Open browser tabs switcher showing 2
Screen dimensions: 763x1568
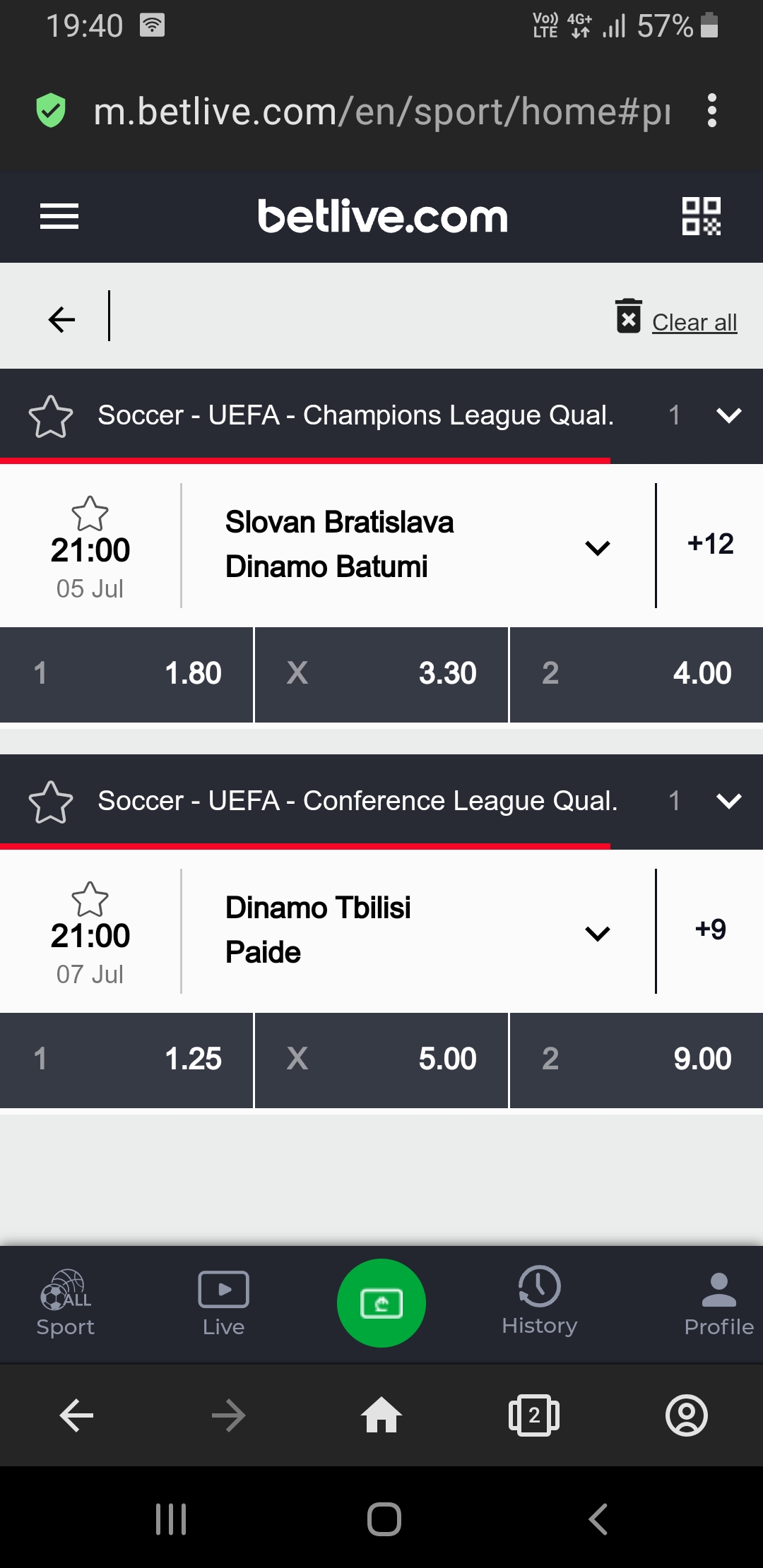coord(534,1415)
